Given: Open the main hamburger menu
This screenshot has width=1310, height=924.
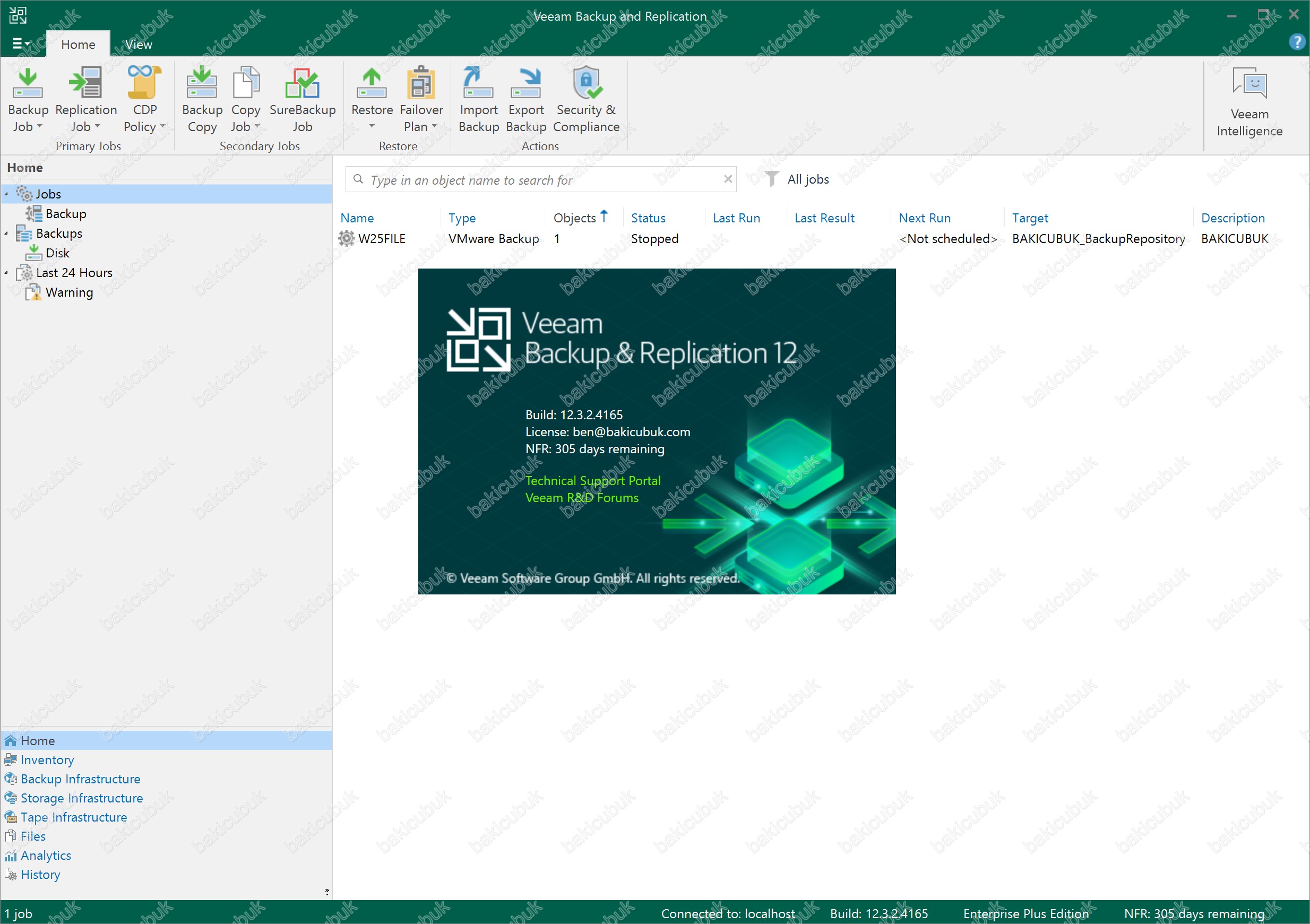Looking at the screenshot, I should (21, 44).
